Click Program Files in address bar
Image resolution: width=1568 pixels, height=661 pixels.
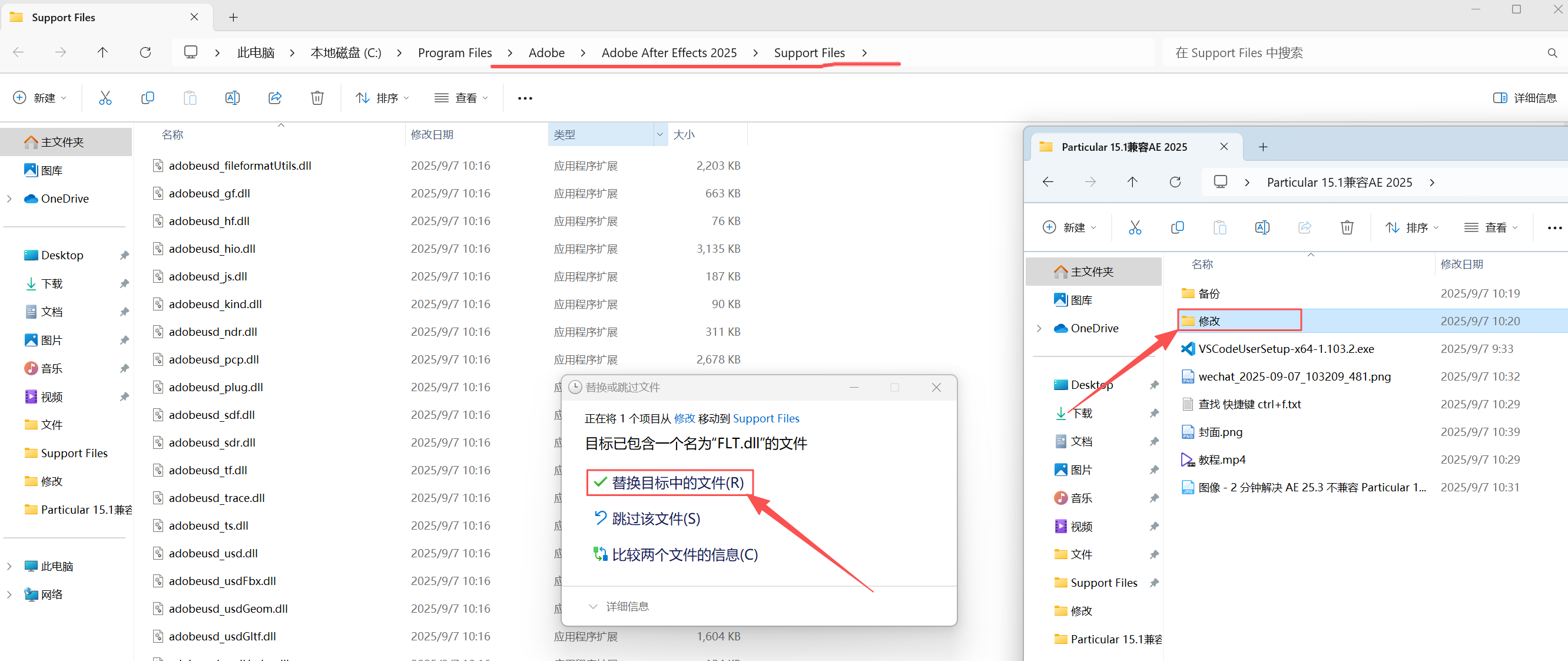(455, 53)
